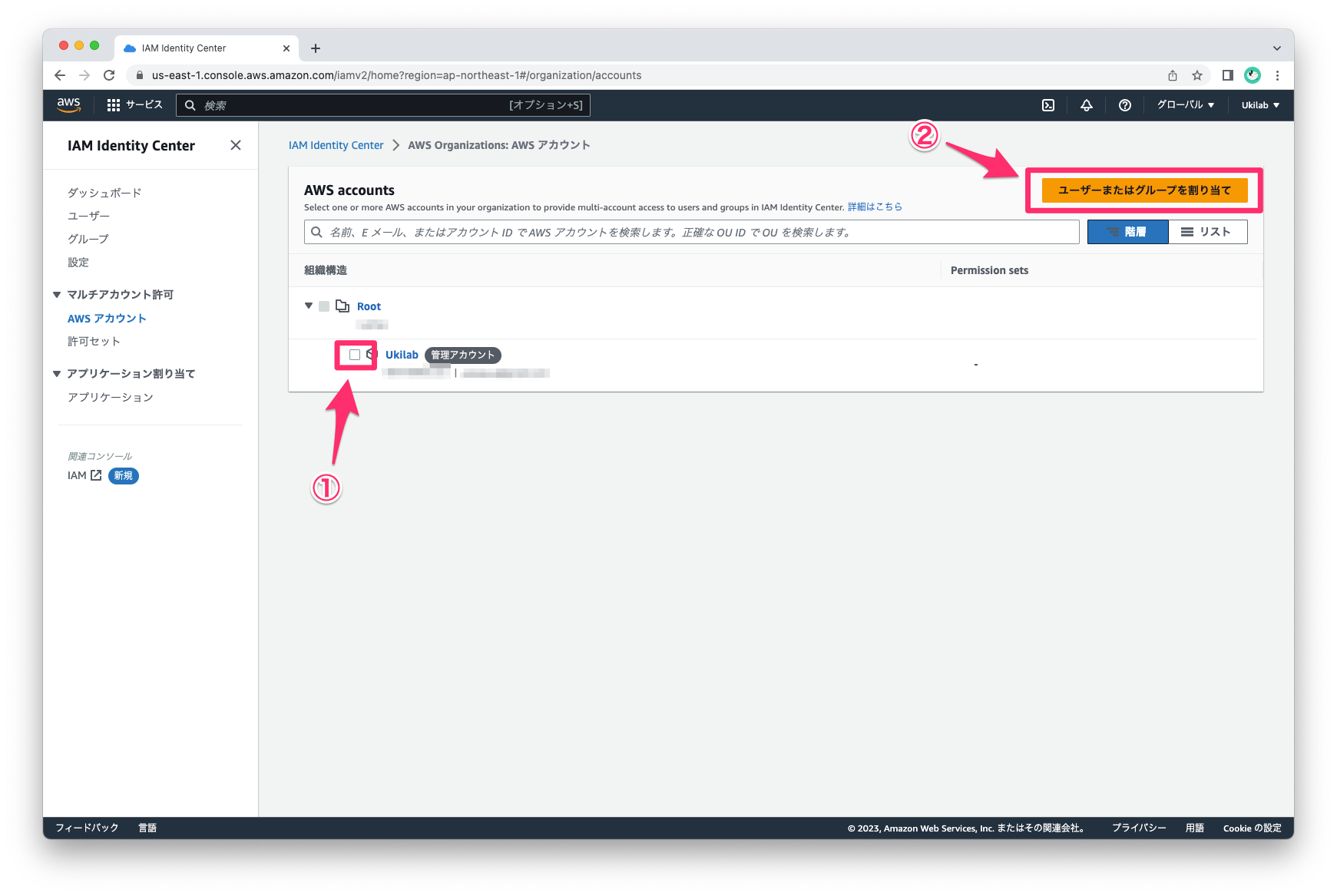The height and width of the screenshot is (896, 1337).
Task: Click the IAM Identity Center breadcrumb link
Action: (336, 145)
